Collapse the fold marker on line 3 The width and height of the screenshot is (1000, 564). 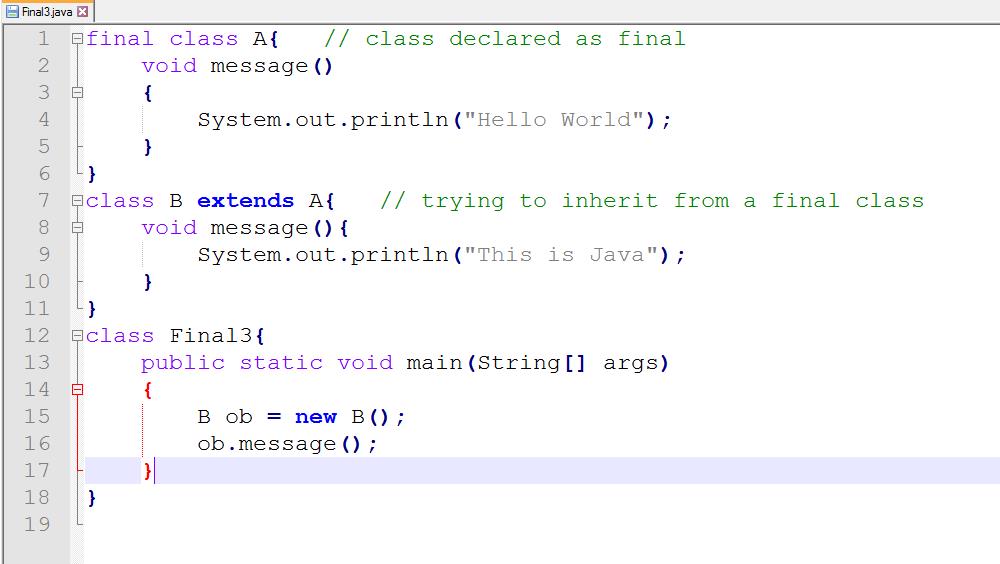click(x=77, y=93)
